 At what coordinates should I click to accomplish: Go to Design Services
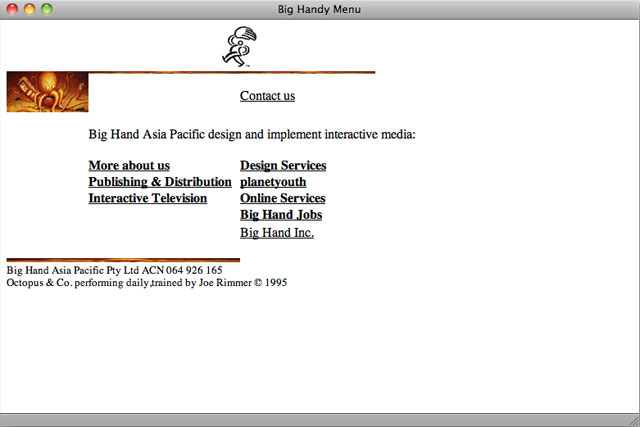pos(283,165)
